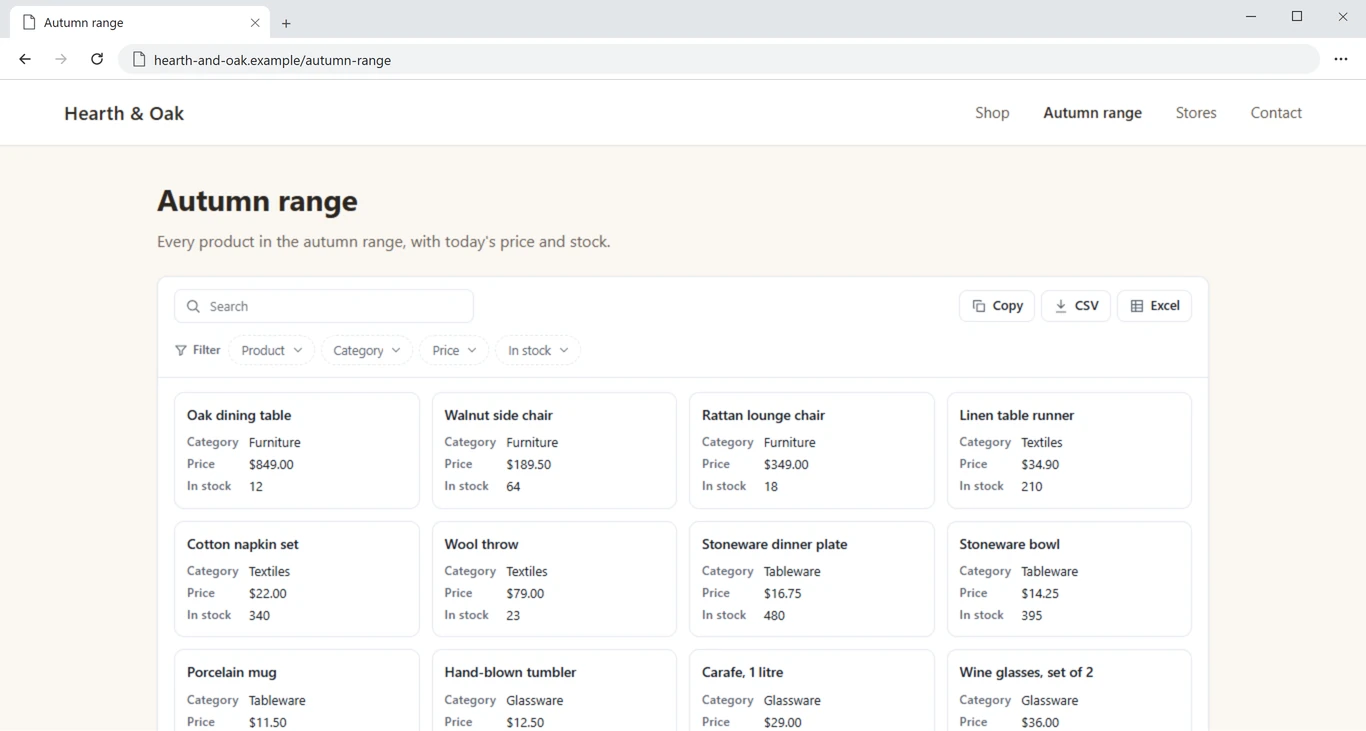Export the range to Excel

pos(1154,306)
